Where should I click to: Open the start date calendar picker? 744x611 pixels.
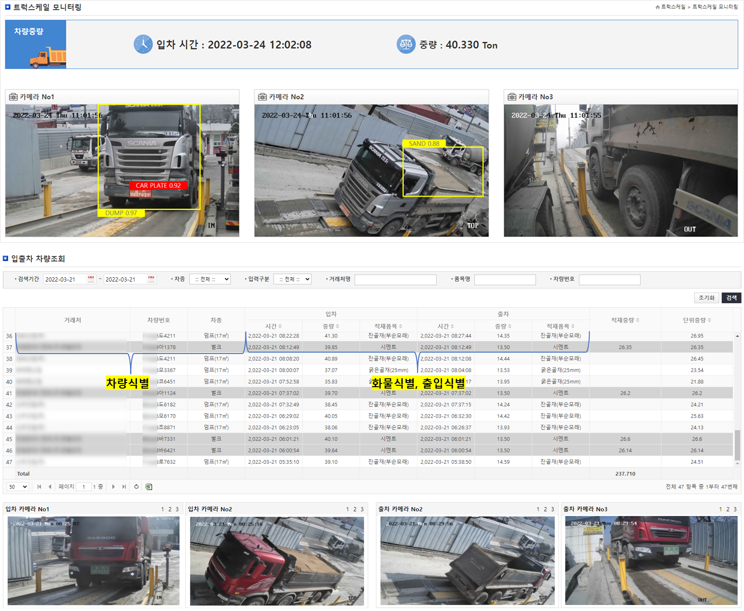[91, 280]
